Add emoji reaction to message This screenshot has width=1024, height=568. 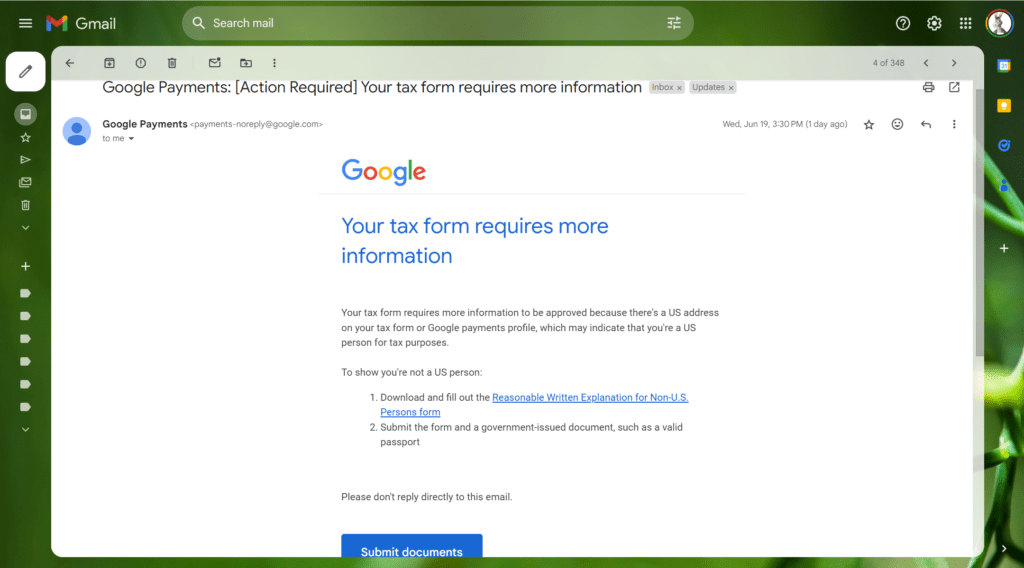point(897,124)
